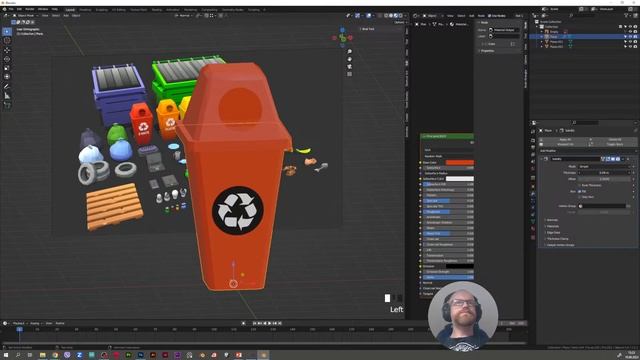Switch to the UV Editing workspace tab
Image resolution: width=640 pixels, height=360 pixels.
pos(119,9)
